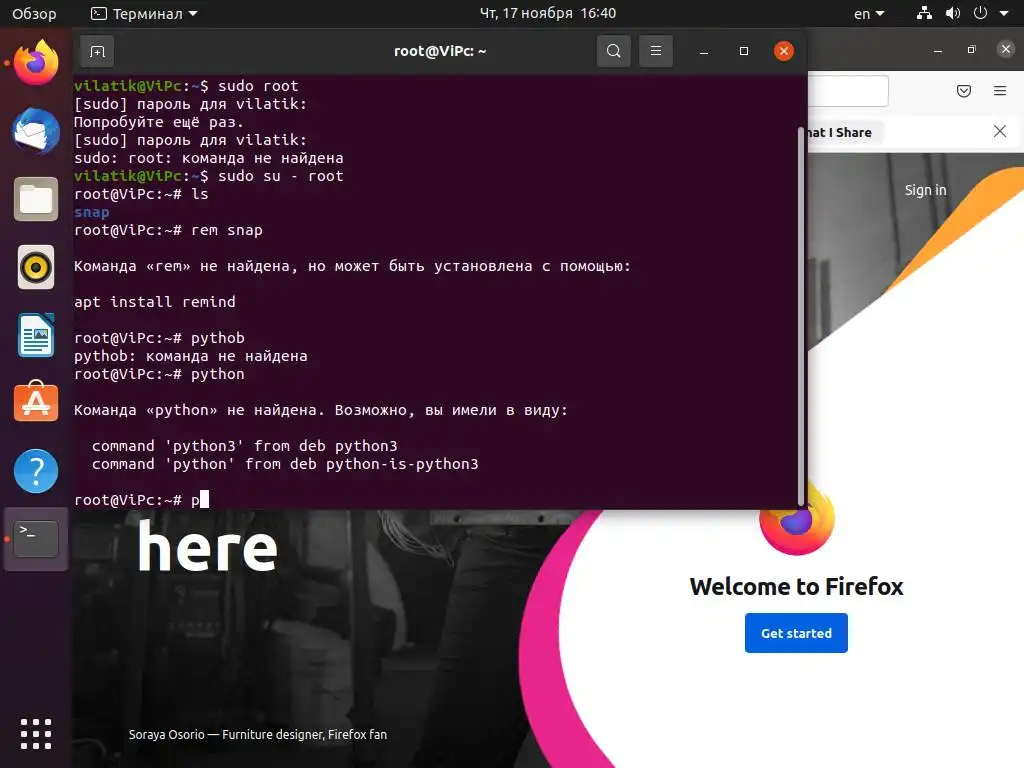This screenshot has width=1024, height=768.
Task: Maximize the terminal window
Action: (744, 51)
